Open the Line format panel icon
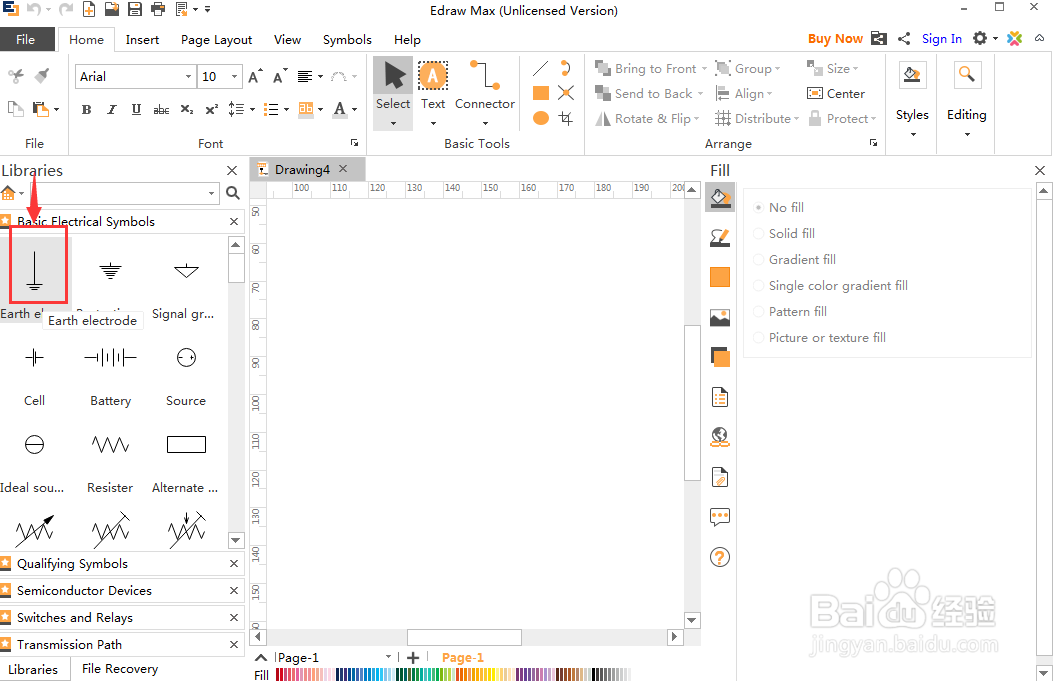Image resolution: width=1055 pixels, height=681 pixels. click(x=720, y=238)
